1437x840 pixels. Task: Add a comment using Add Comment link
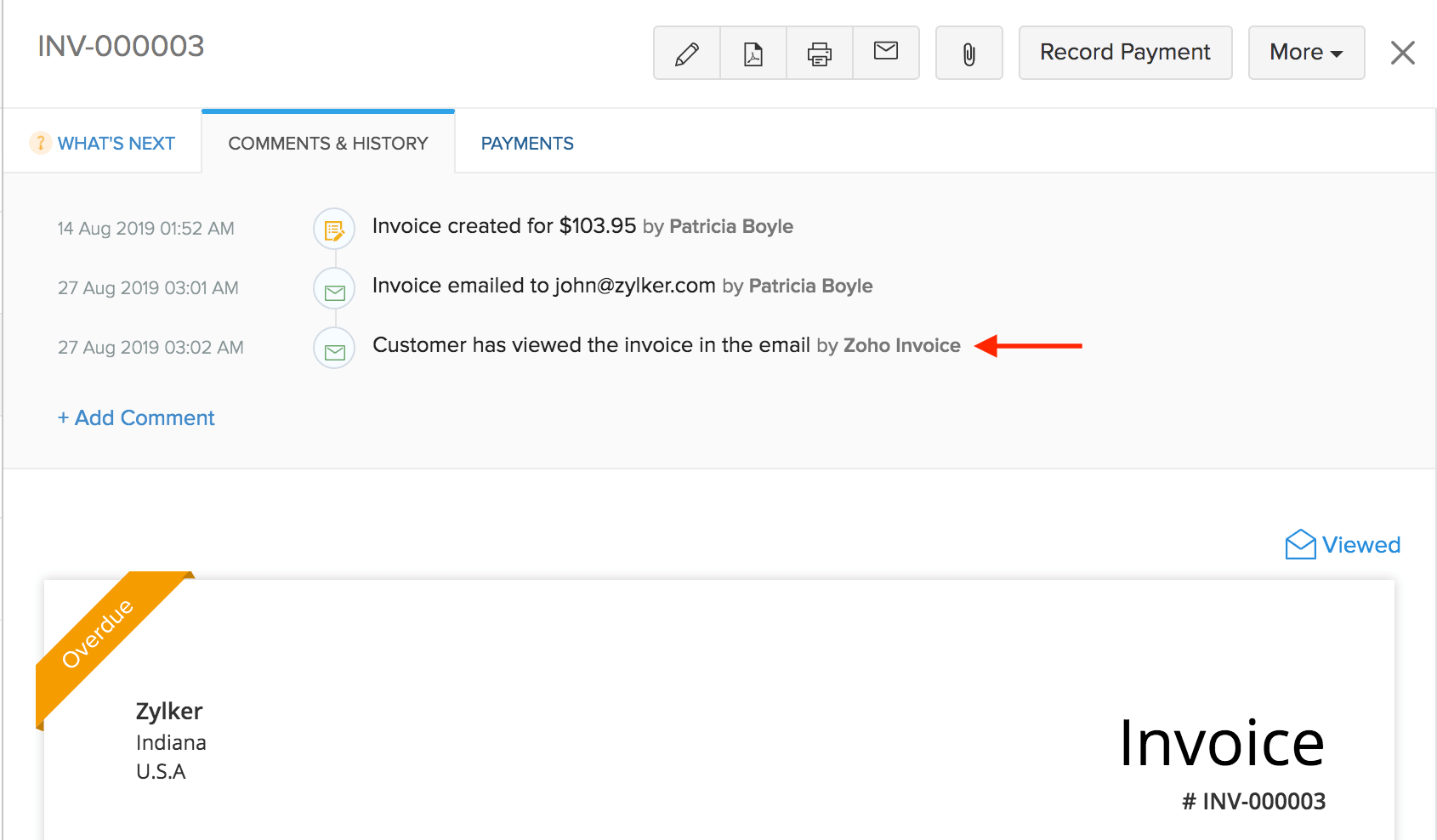pos(136,417)
